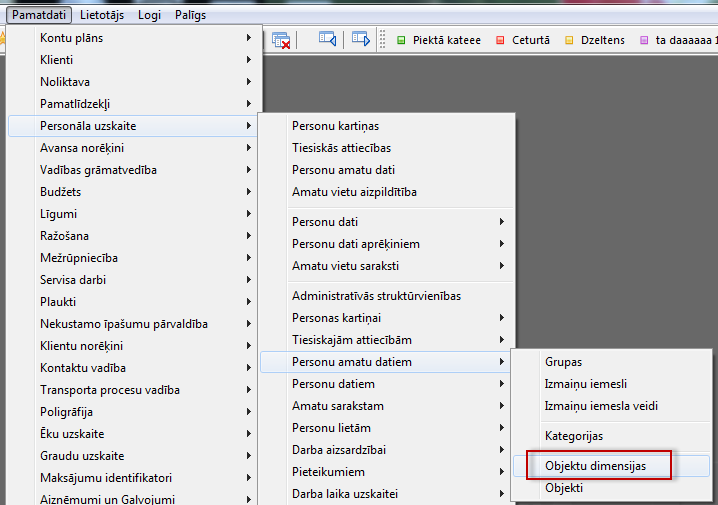Open Izmaiņu iemesli item
The image size is (718, 505).
coord(611,384)
